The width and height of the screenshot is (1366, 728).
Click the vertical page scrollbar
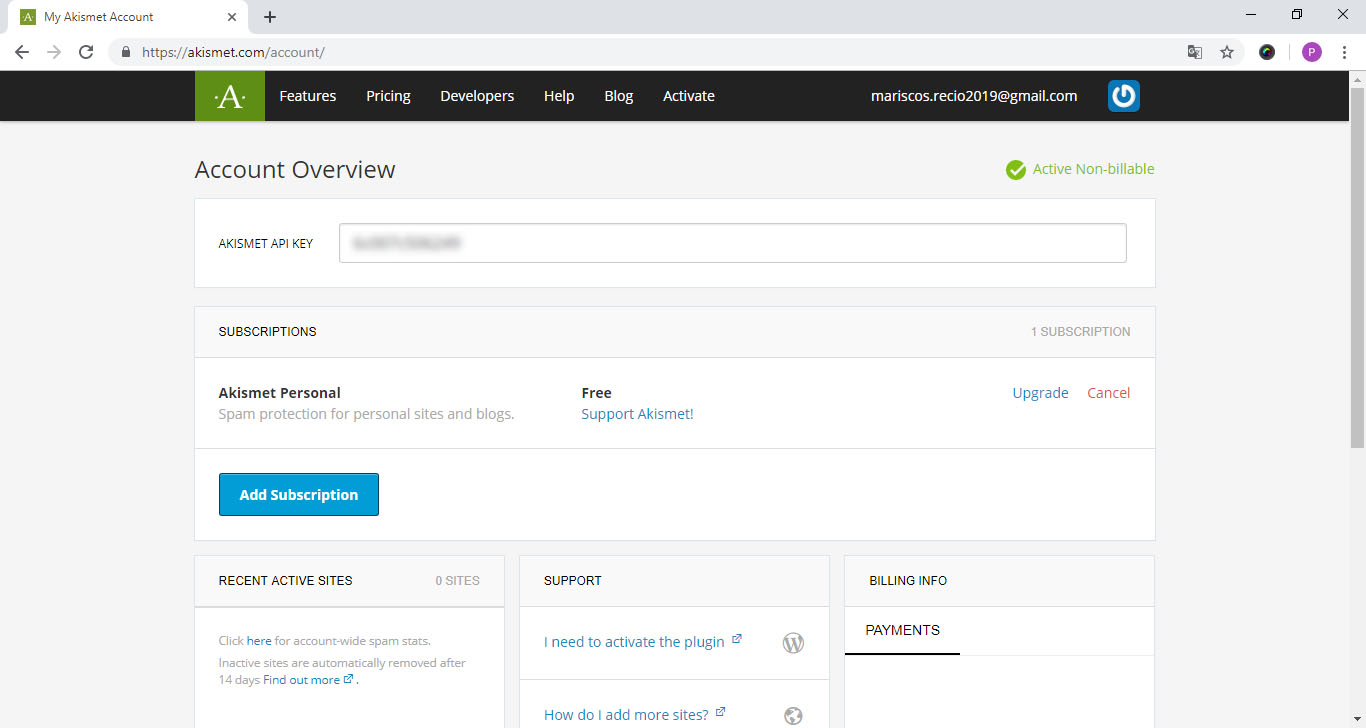pyautogui.click(x=1357, y=268)
